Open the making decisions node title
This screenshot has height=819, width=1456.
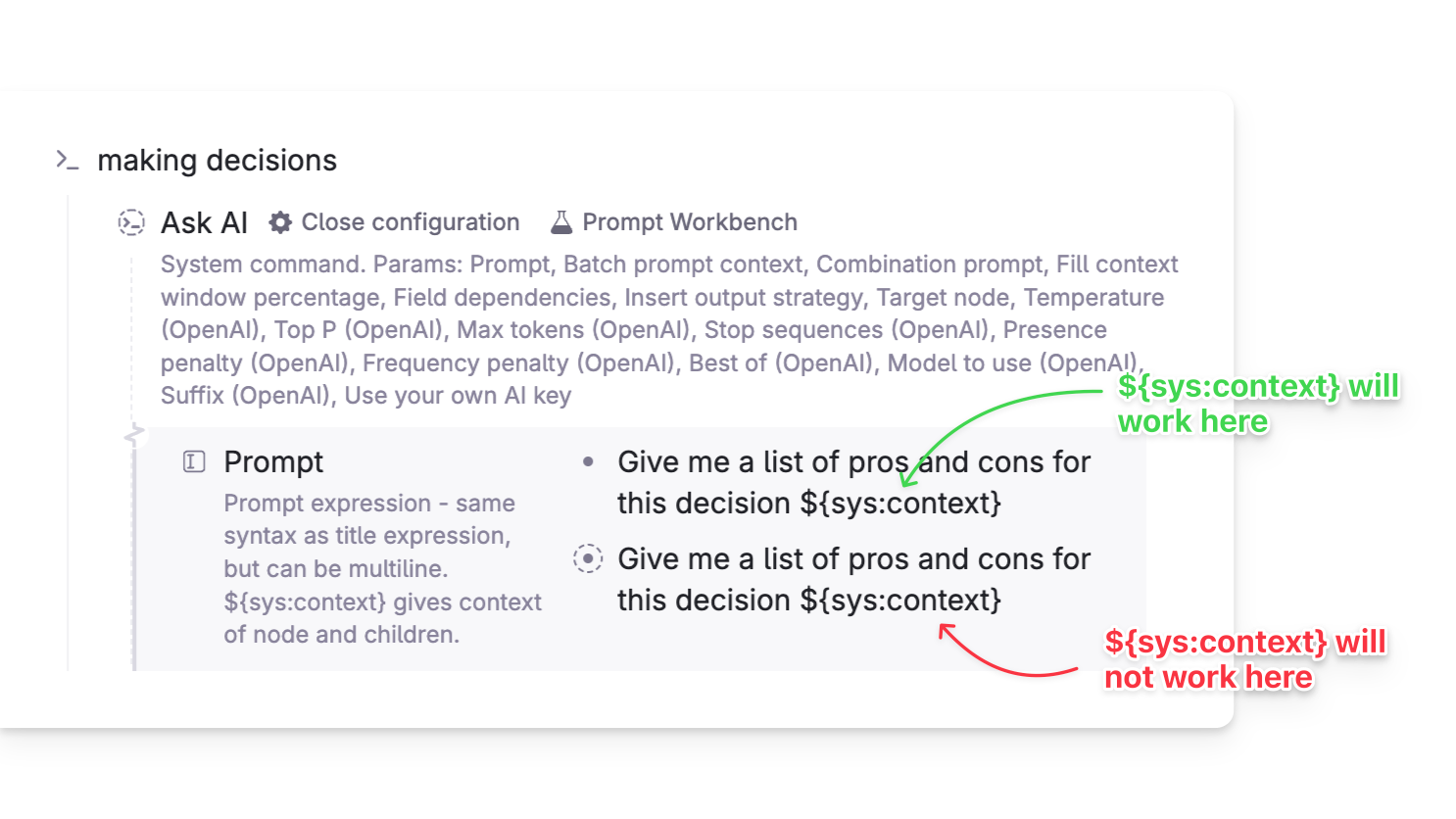(x=218, y=160)
